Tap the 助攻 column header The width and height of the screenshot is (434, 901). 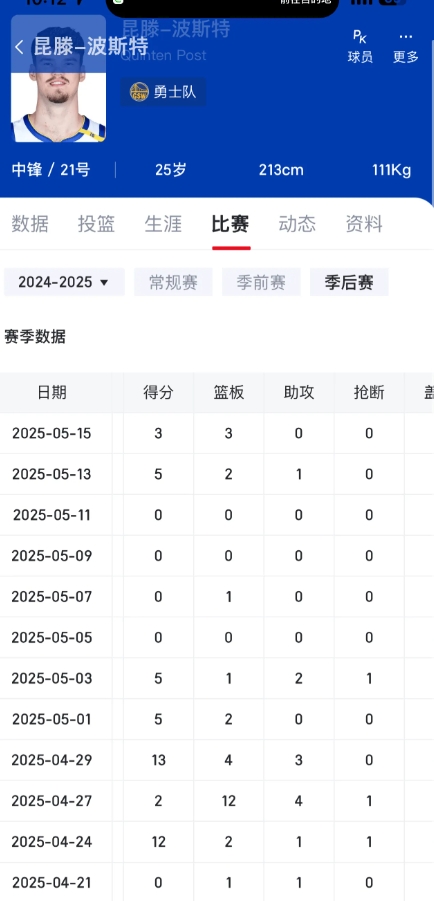point(298,392)
